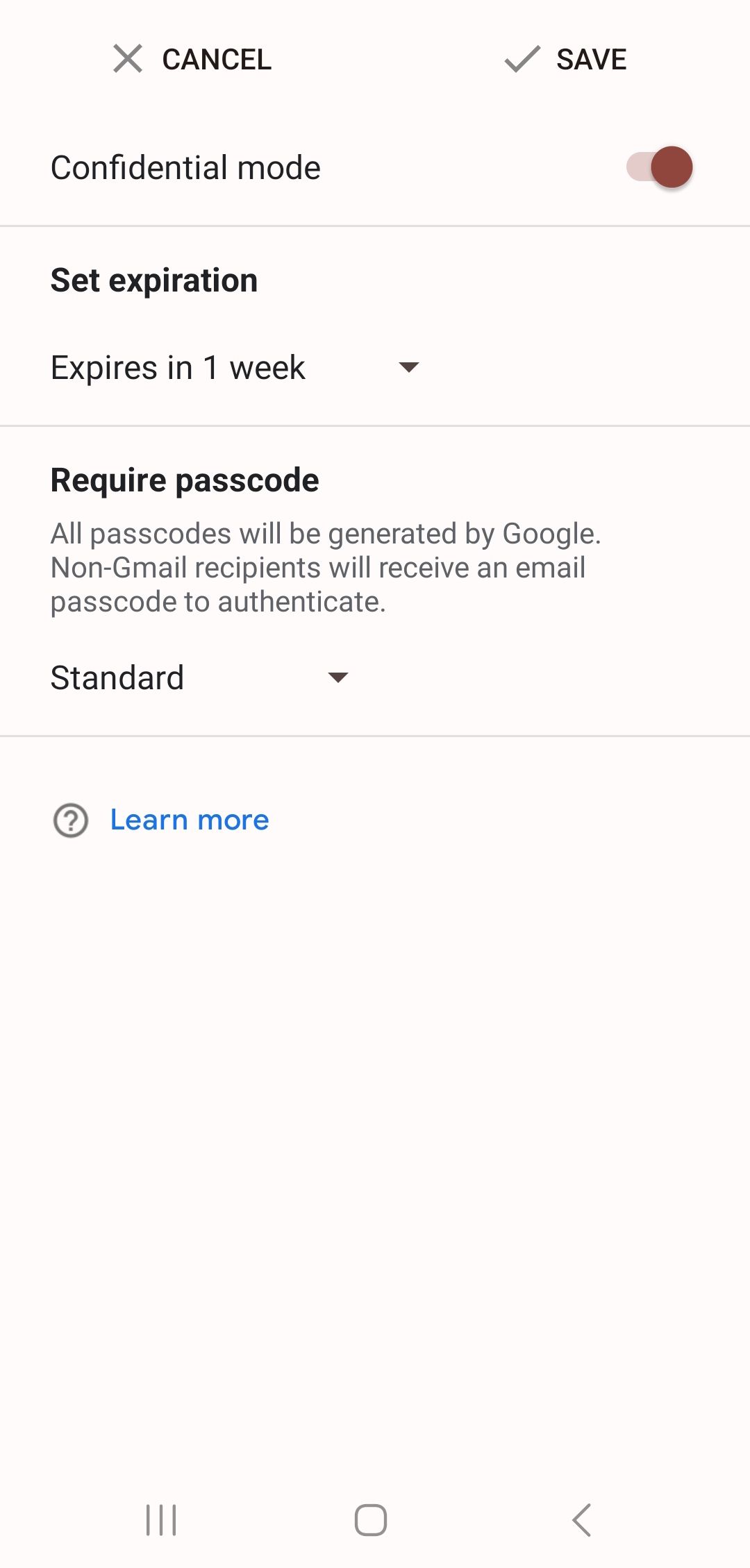Click the passcode dropdown caret
The height and width of the screenshot is (1568, 750).
pyautogui.click(x=338, y=677)
